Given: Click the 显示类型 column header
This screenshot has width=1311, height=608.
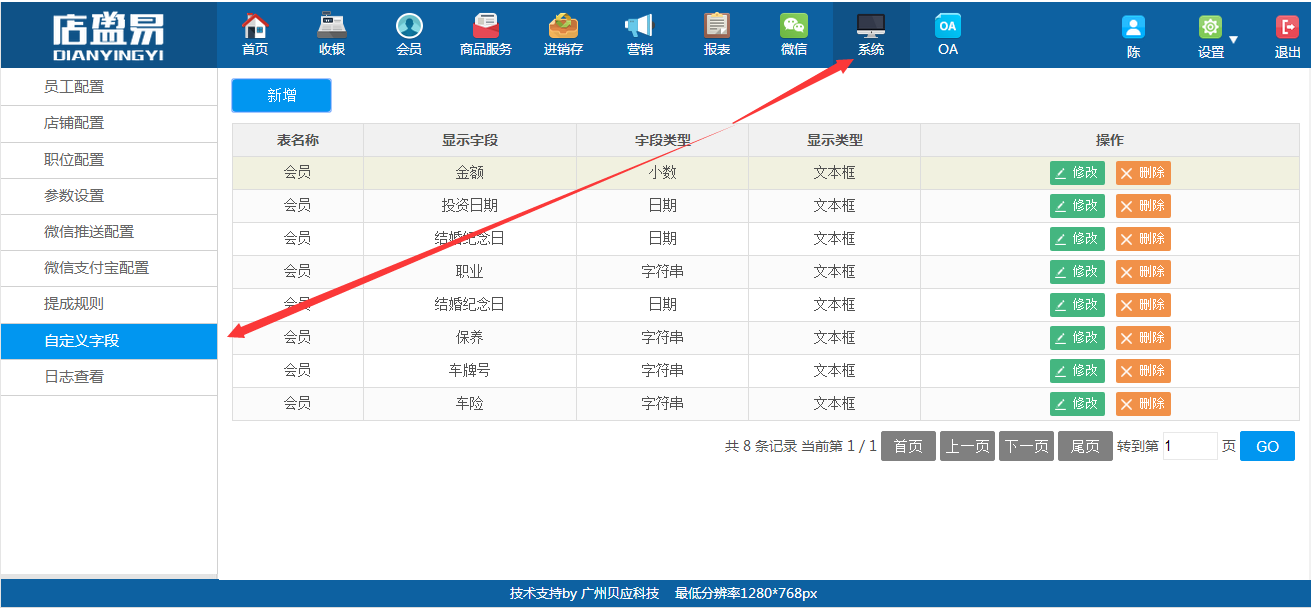Looking at the screenshot, I should pos(835,140).
